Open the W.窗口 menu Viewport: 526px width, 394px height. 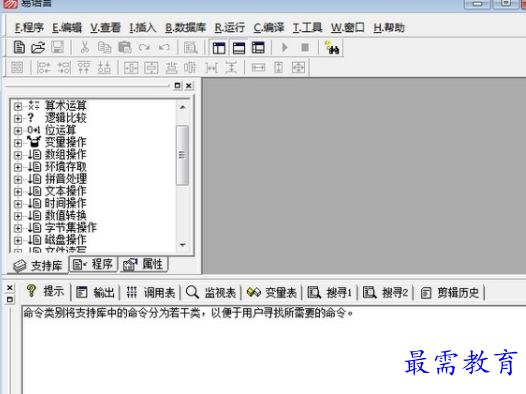[348, 27]
